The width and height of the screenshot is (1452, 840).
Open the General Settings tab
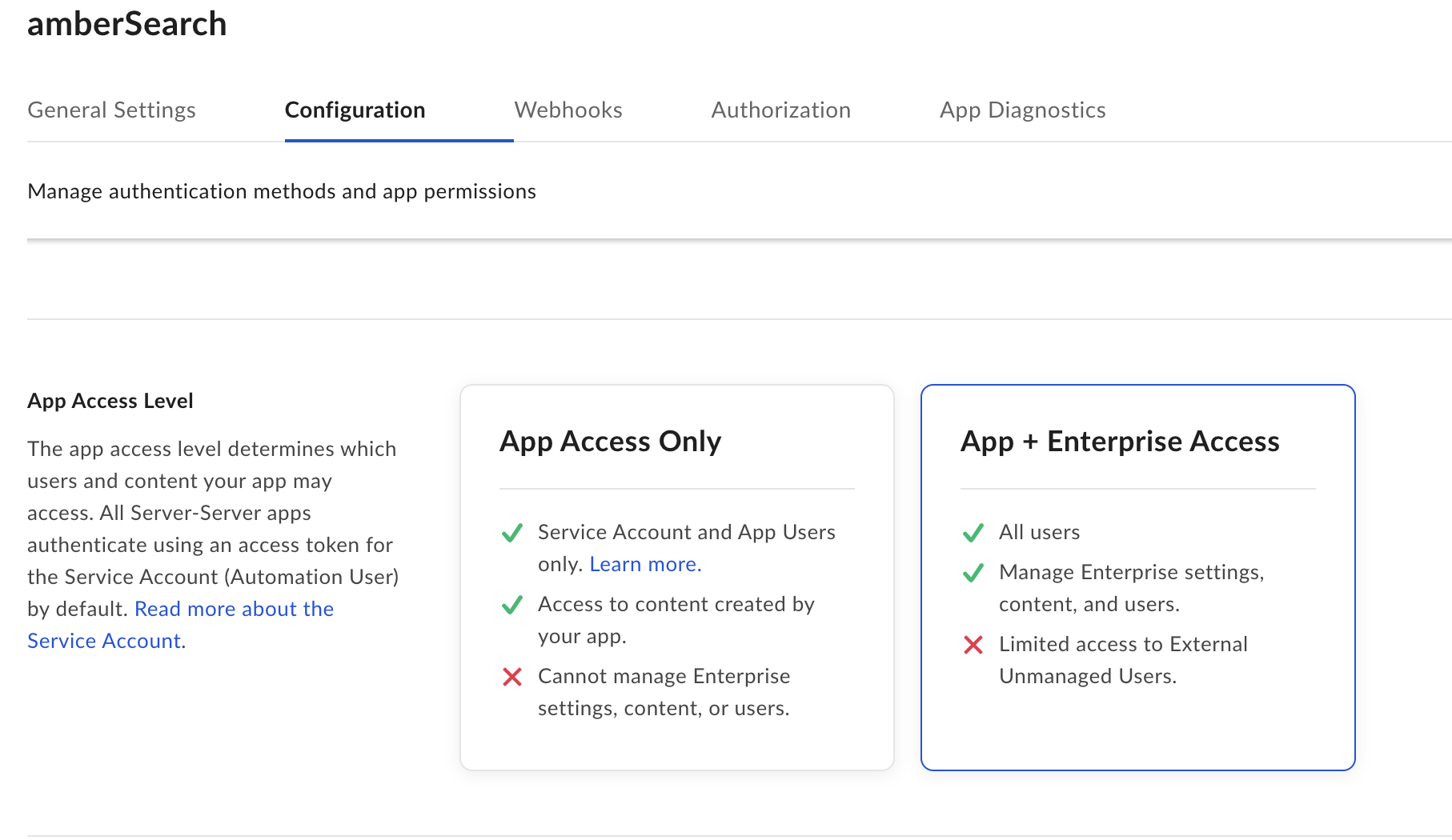pyautogui.click(x=111, y=110)
